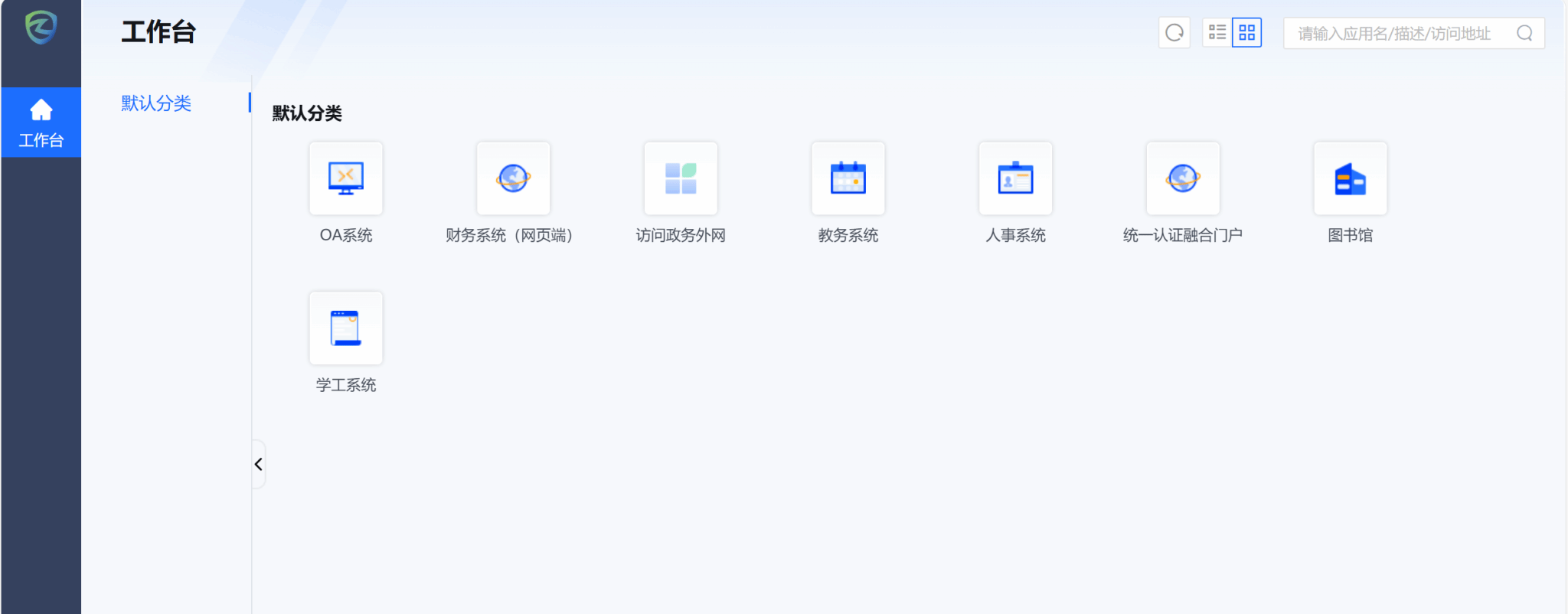
Task: Open the 教务系统 calendar icon
Action: 848,178
